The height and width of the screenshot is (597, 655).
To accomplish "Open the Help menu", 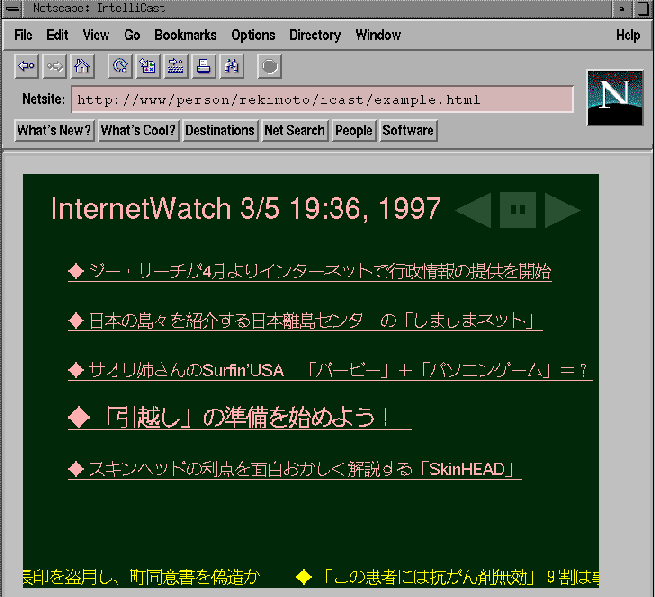I will [628, 35].
